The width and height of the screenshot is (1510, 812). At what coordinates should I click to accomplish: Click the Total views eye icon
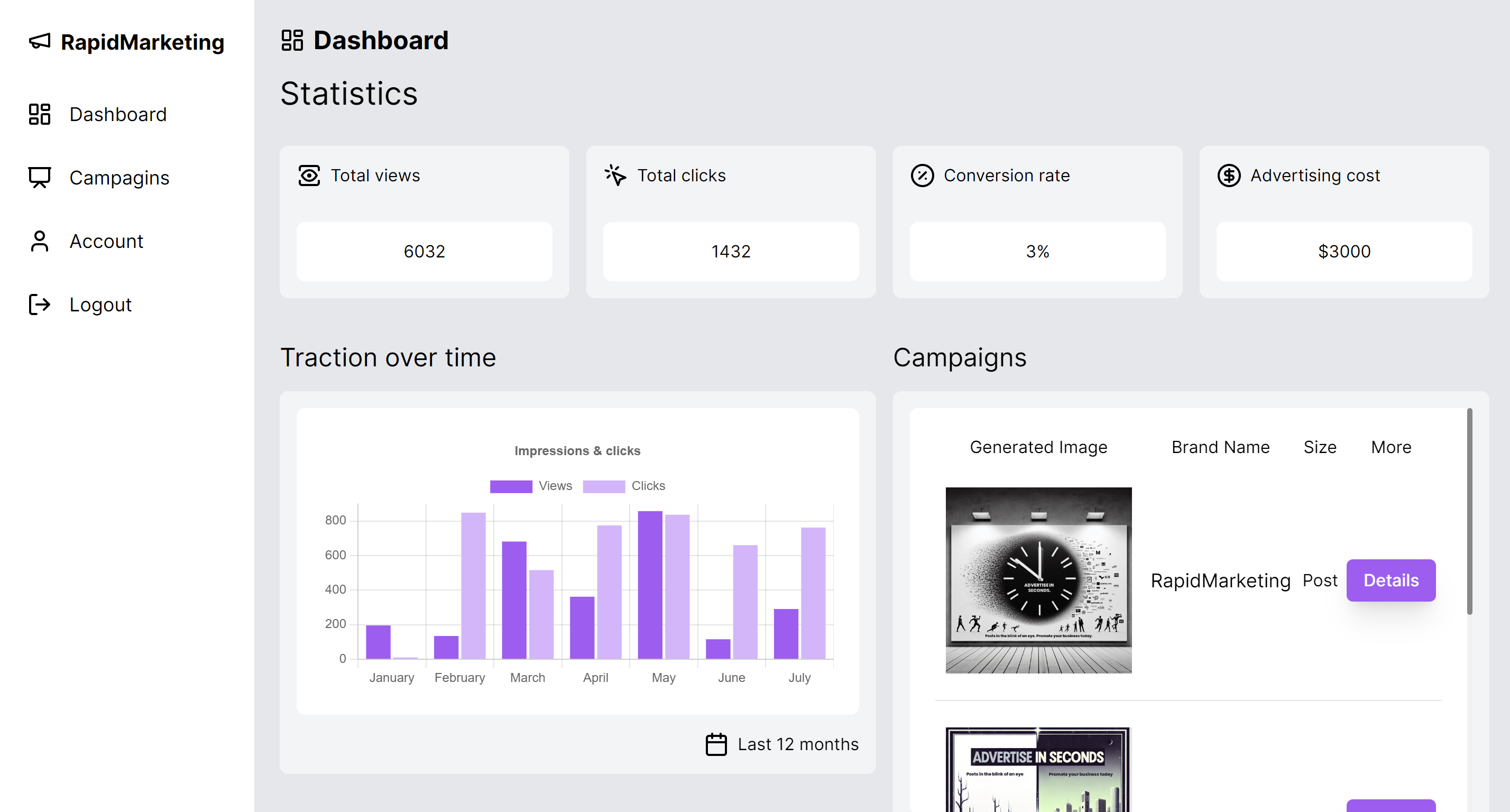click(309, 176)
